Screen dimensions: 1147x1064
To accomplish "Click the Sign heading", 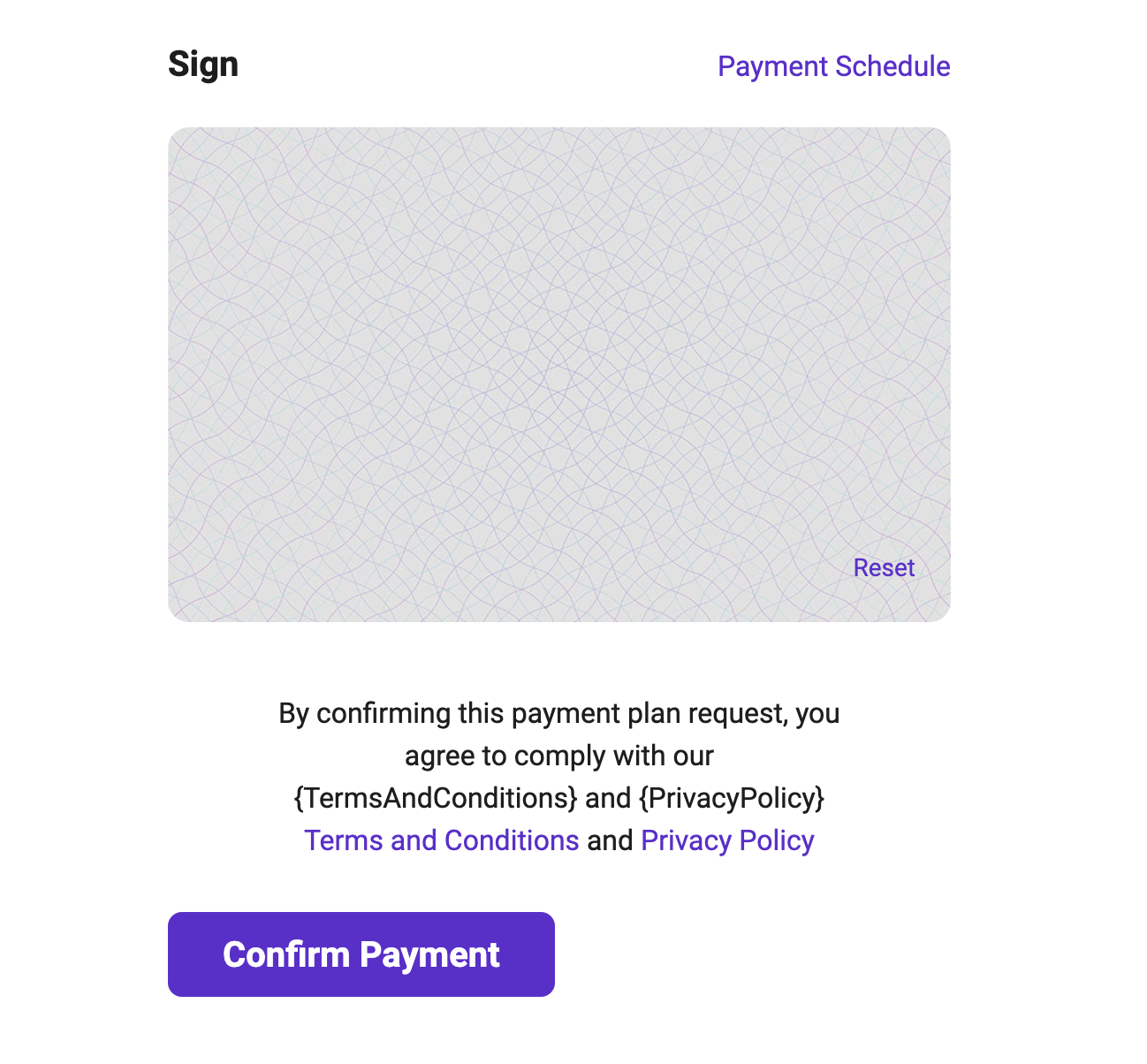I will [203, 65].
